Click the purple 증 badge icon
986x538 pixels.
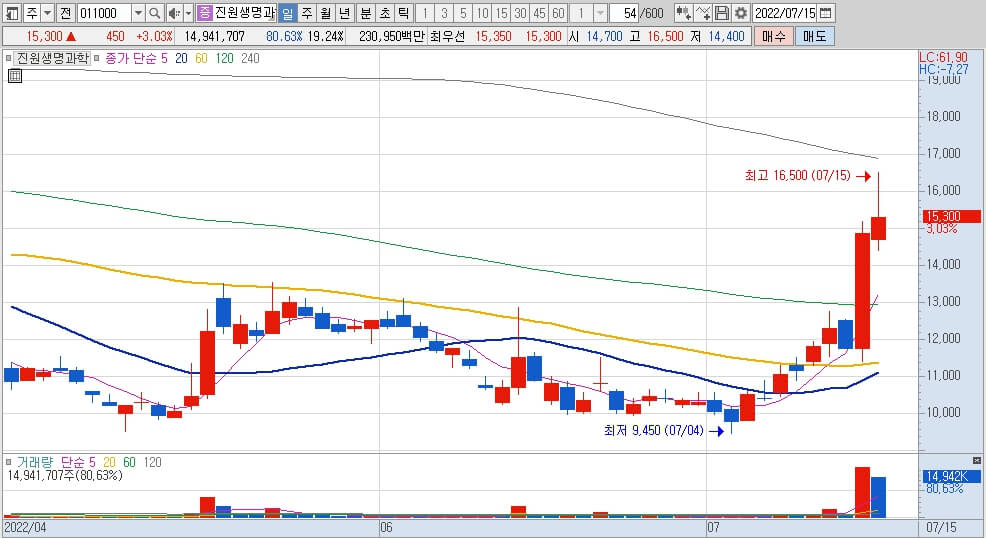[x=204, y=13]
